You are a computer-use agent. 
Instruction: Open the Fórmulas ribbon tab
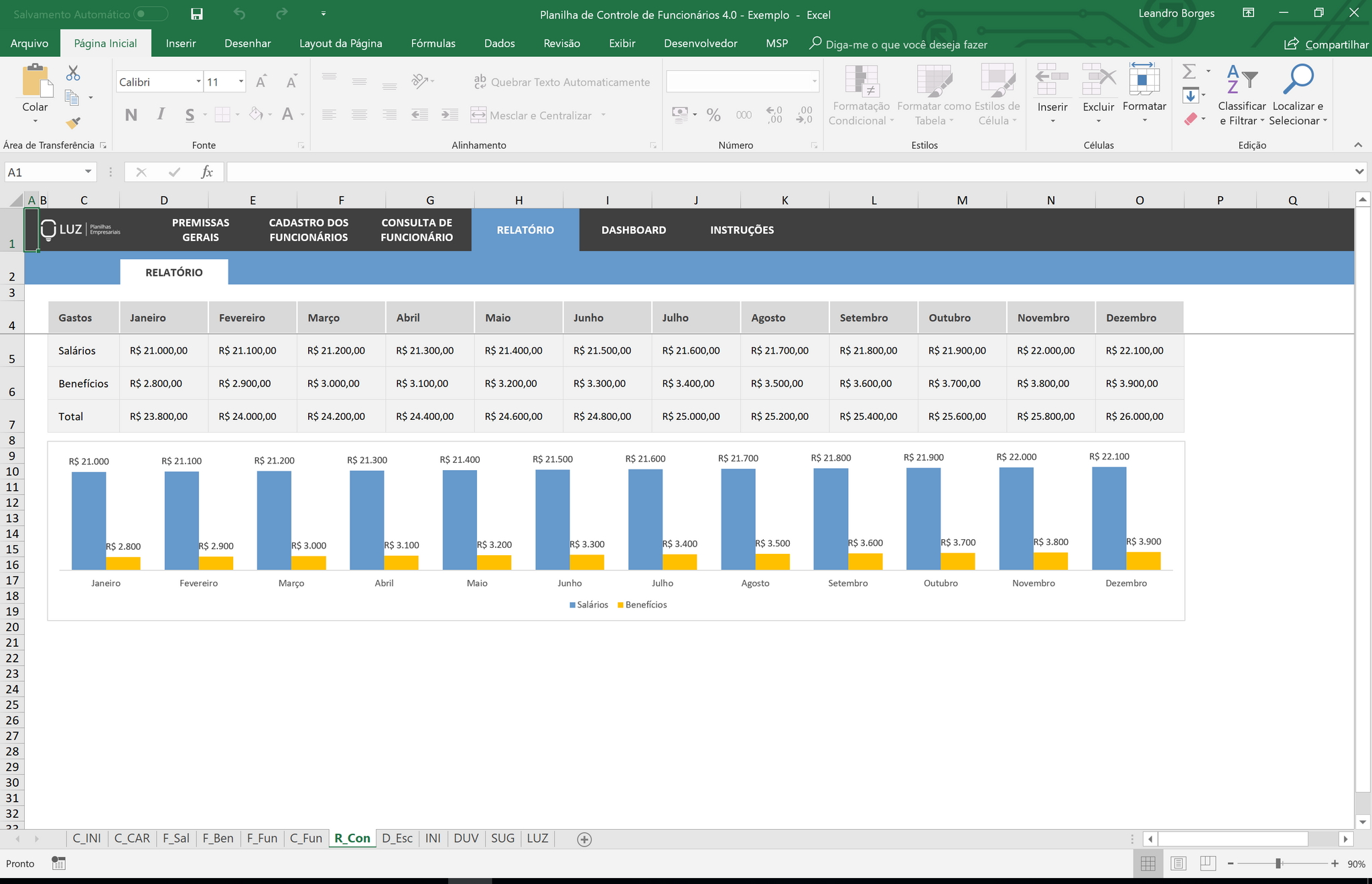(x=433, y=44)
